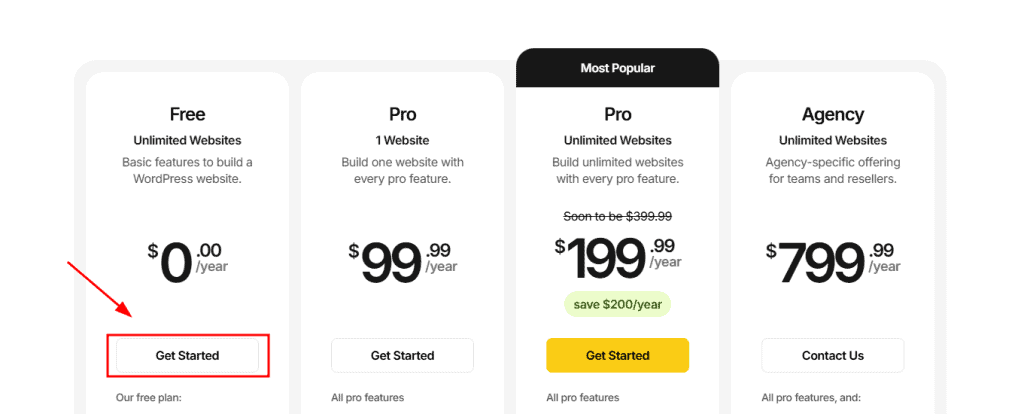
Task: Click Get Started on the $99.99 Pro plan
Action: tap(402, 356)
